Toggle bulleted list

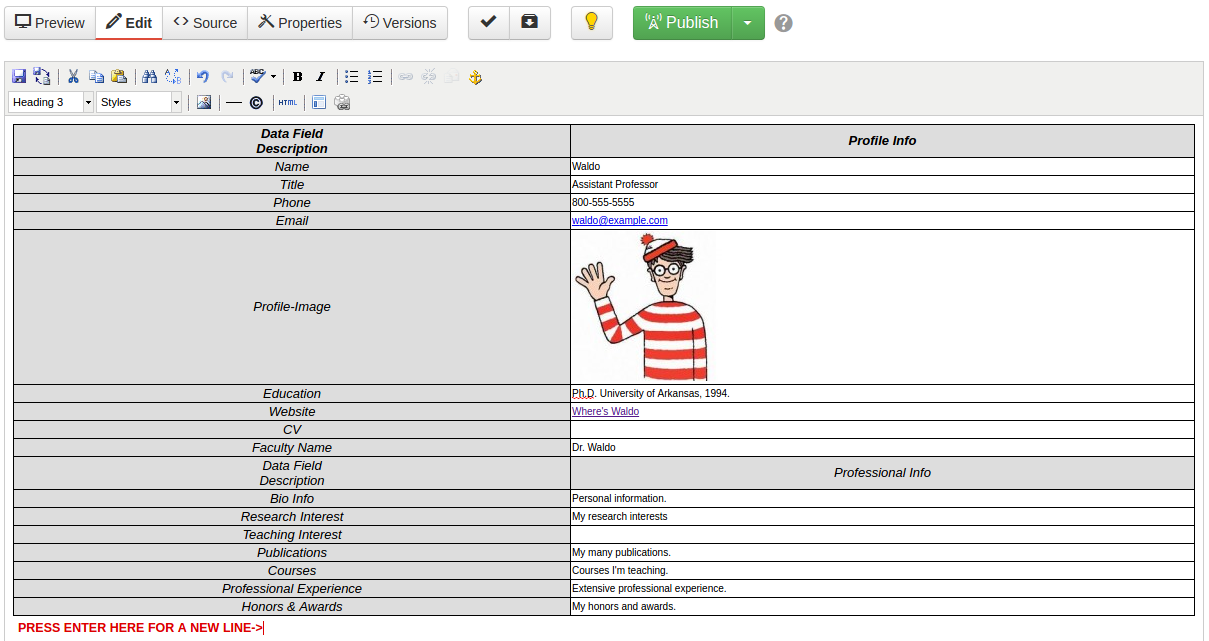(352, 77)
